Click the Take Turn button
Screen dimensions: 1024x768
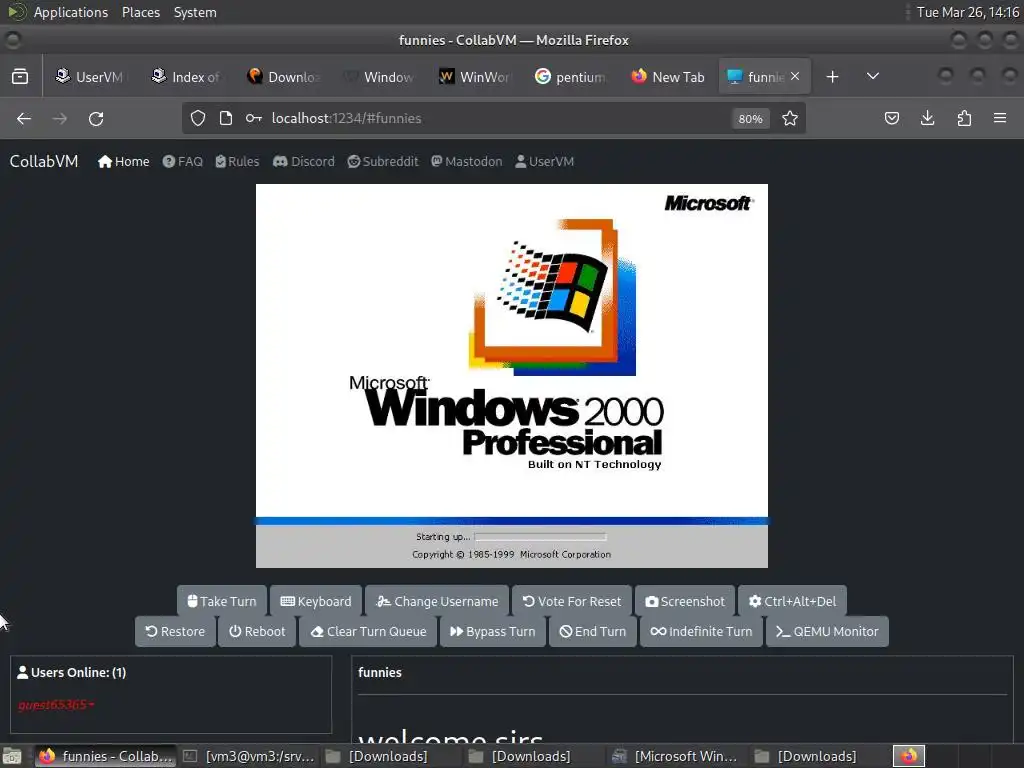[x=222, y=601]
